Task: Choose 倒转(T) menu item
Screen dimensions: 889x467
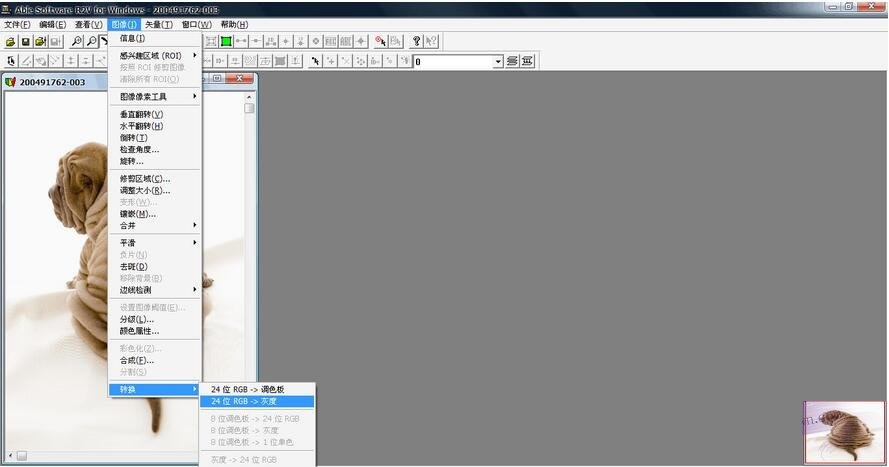Action: pyautogui.click(x=154, y=138)
